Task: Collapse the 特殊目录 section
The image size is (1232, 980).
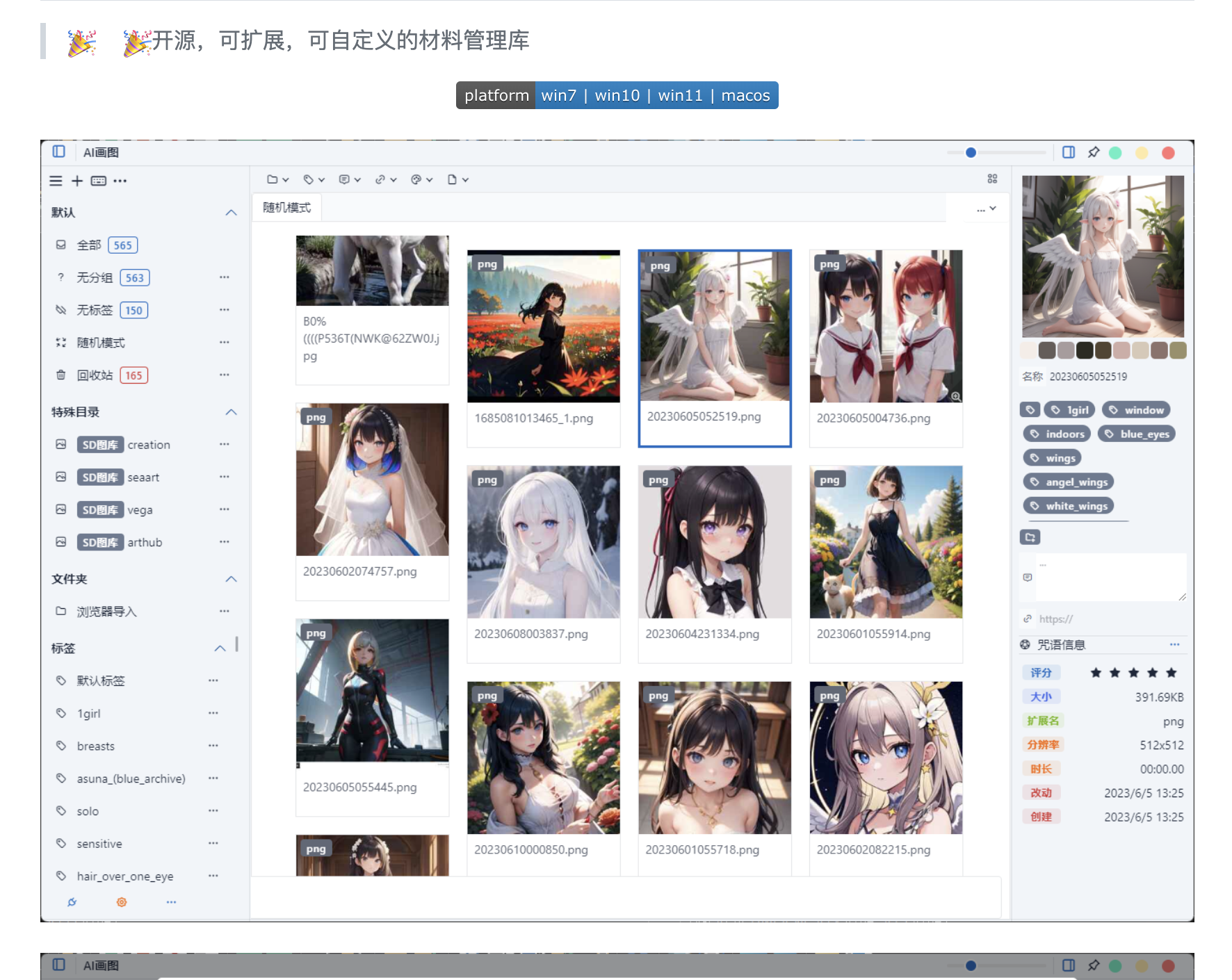Action: pyautogui.click(x=231, y=412)
